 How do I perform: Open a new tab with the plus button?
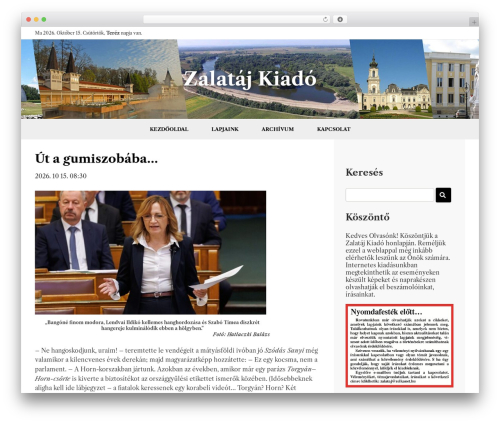474,22
